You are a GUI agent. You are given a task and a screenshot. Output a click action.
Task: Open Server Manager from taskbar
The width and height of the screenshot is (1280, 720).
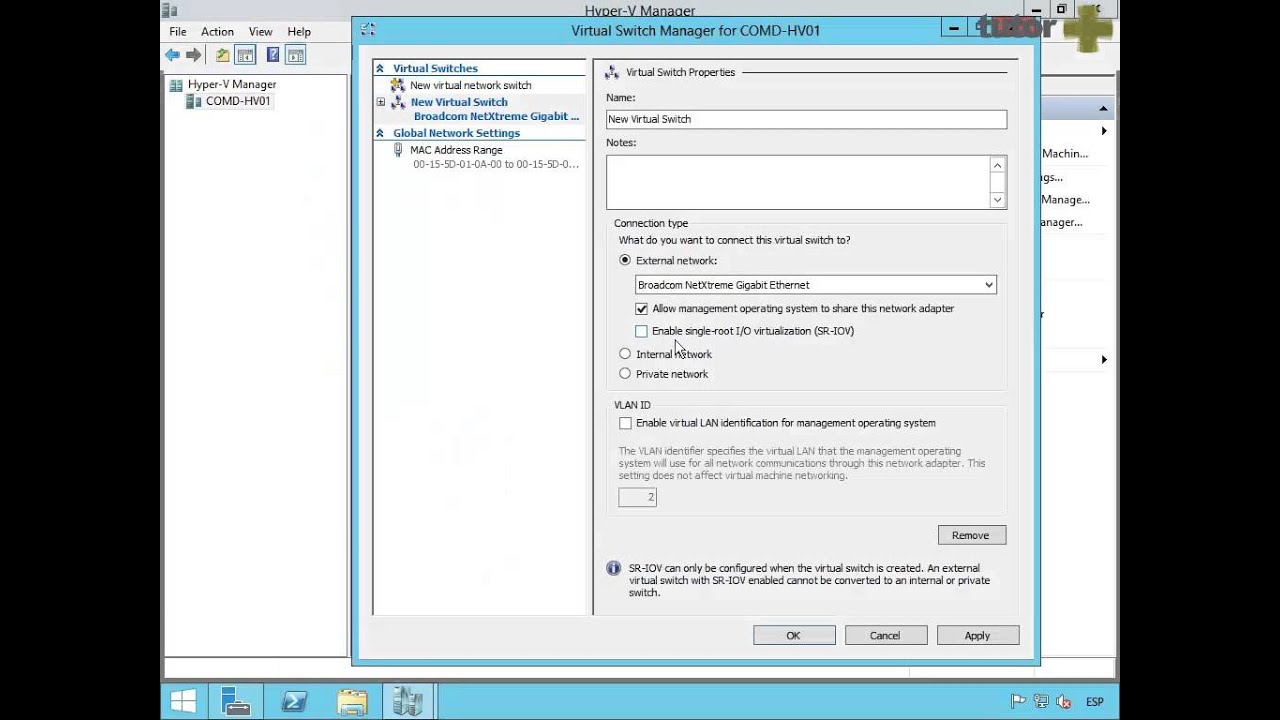click(x=236, y=701)
